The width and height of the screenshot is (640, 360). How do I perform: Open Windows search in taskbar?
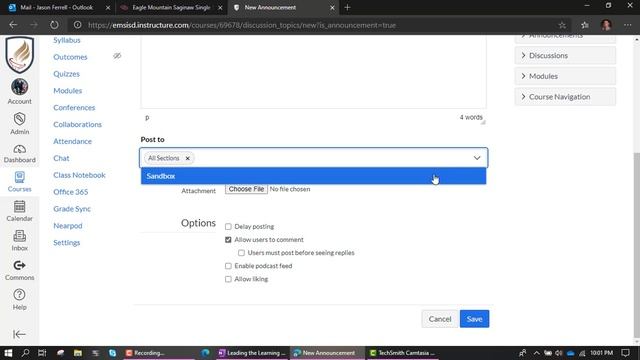25,353
